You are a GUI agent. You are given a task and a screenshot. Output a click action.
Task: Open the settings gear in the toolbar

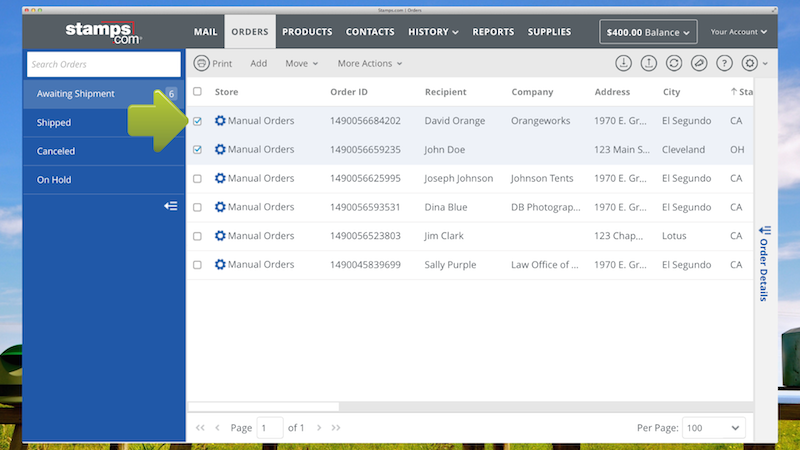[751, 63]
